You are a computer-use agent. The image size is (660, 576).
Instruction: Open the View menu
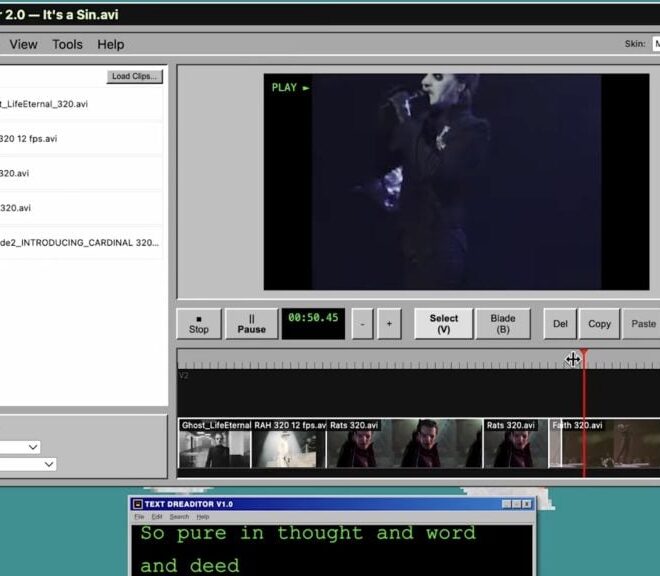[23, 44]
